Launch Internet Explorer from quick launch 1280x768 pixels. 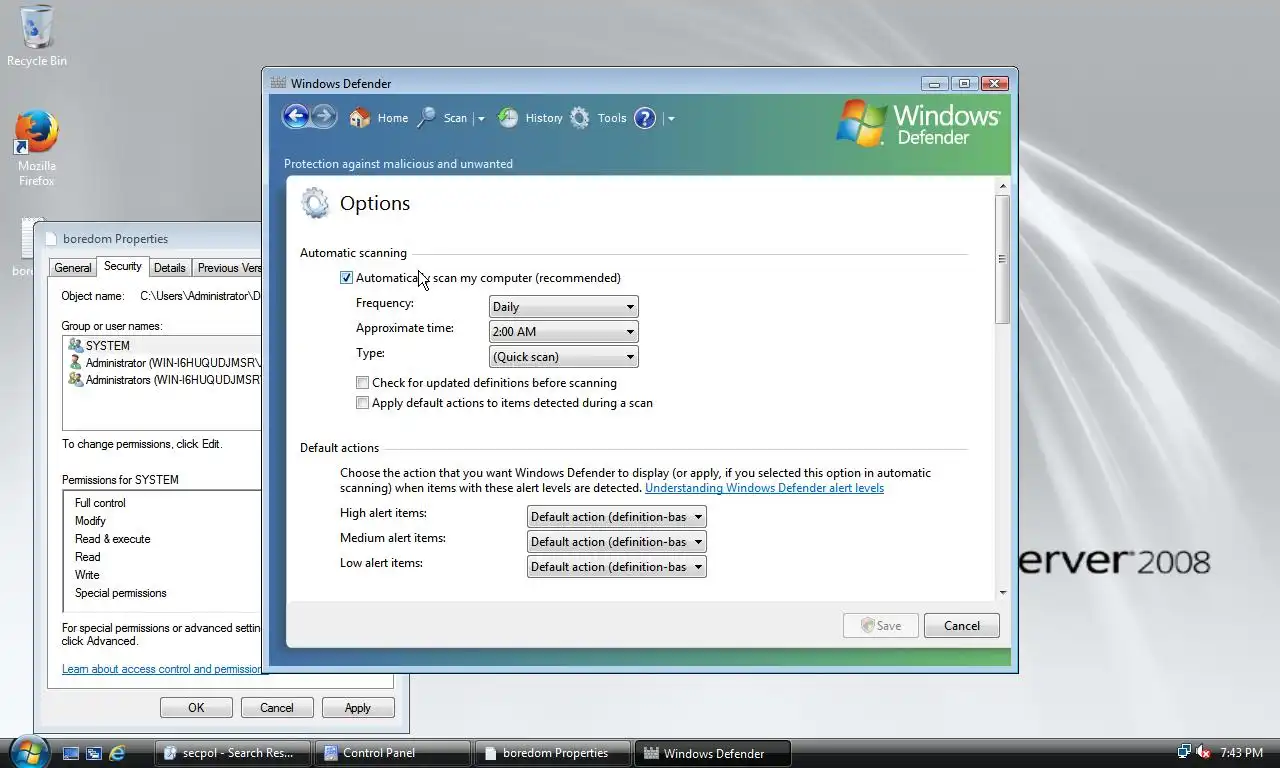coord(117,753)
